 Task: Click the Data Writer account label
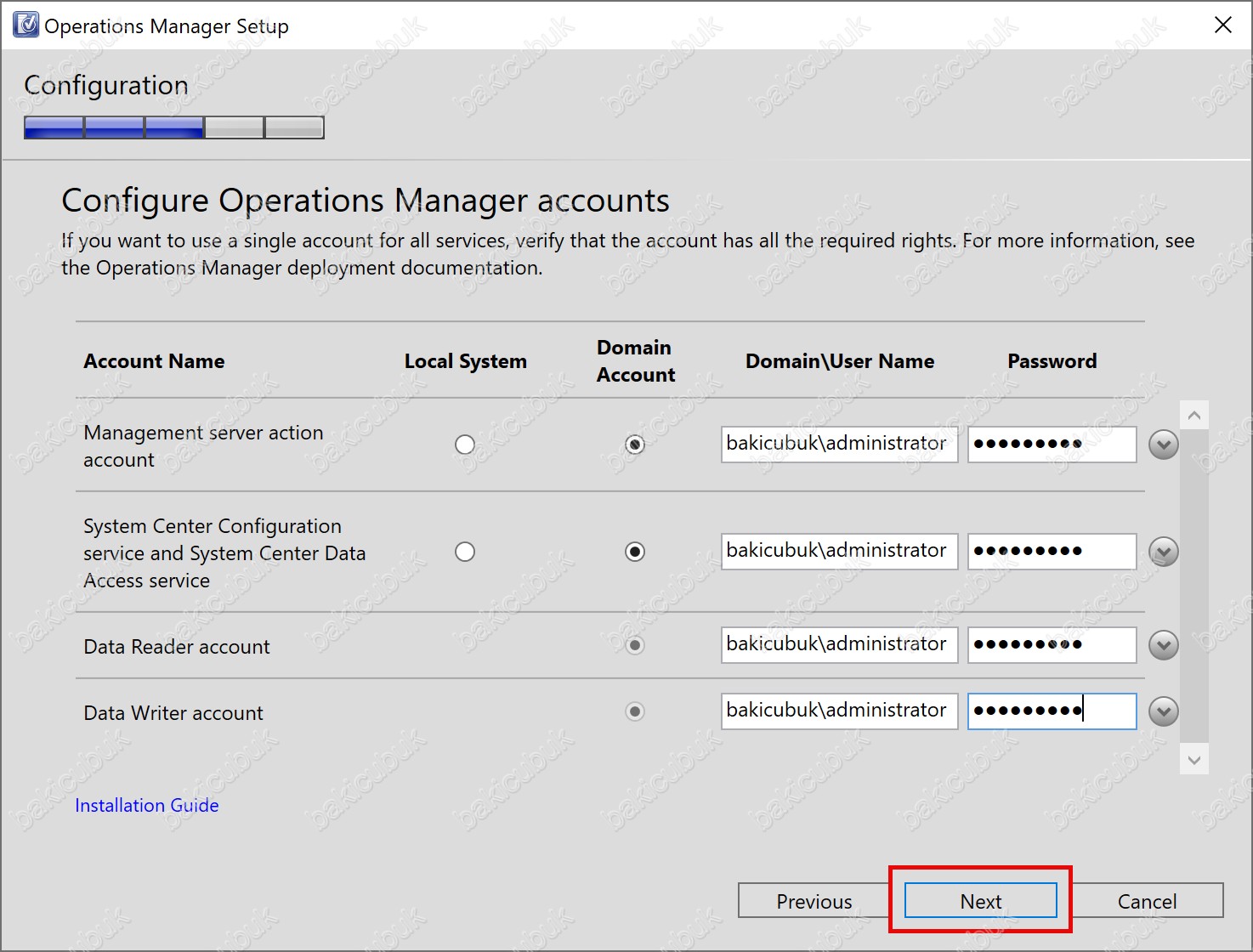(173, 713)
